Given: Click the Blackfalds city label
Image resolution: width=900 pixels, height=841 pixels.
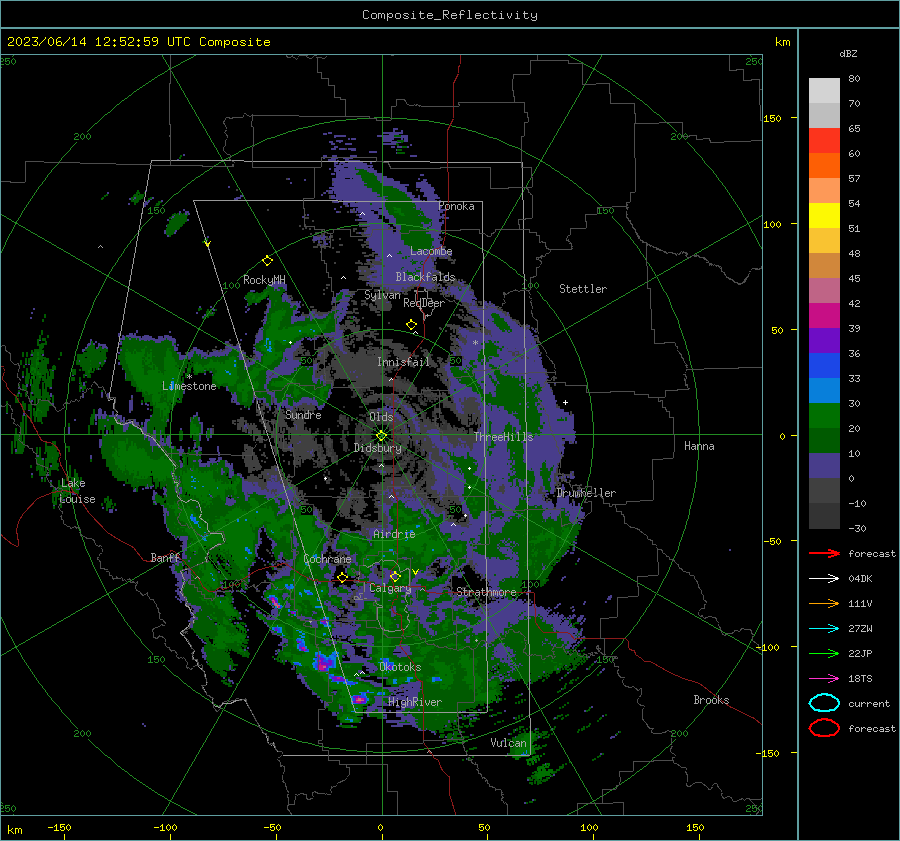Looking at the screenshot, I should tap(425, 277).
